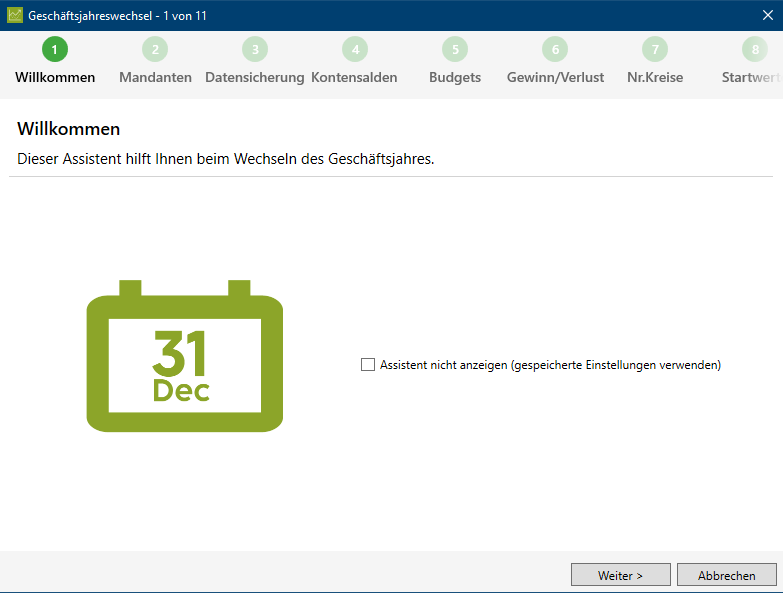Click the 'Dieser Assistent hilft Ihnen' description text
The height and width of the screenshot is (593, 783).
pos(226,159)
